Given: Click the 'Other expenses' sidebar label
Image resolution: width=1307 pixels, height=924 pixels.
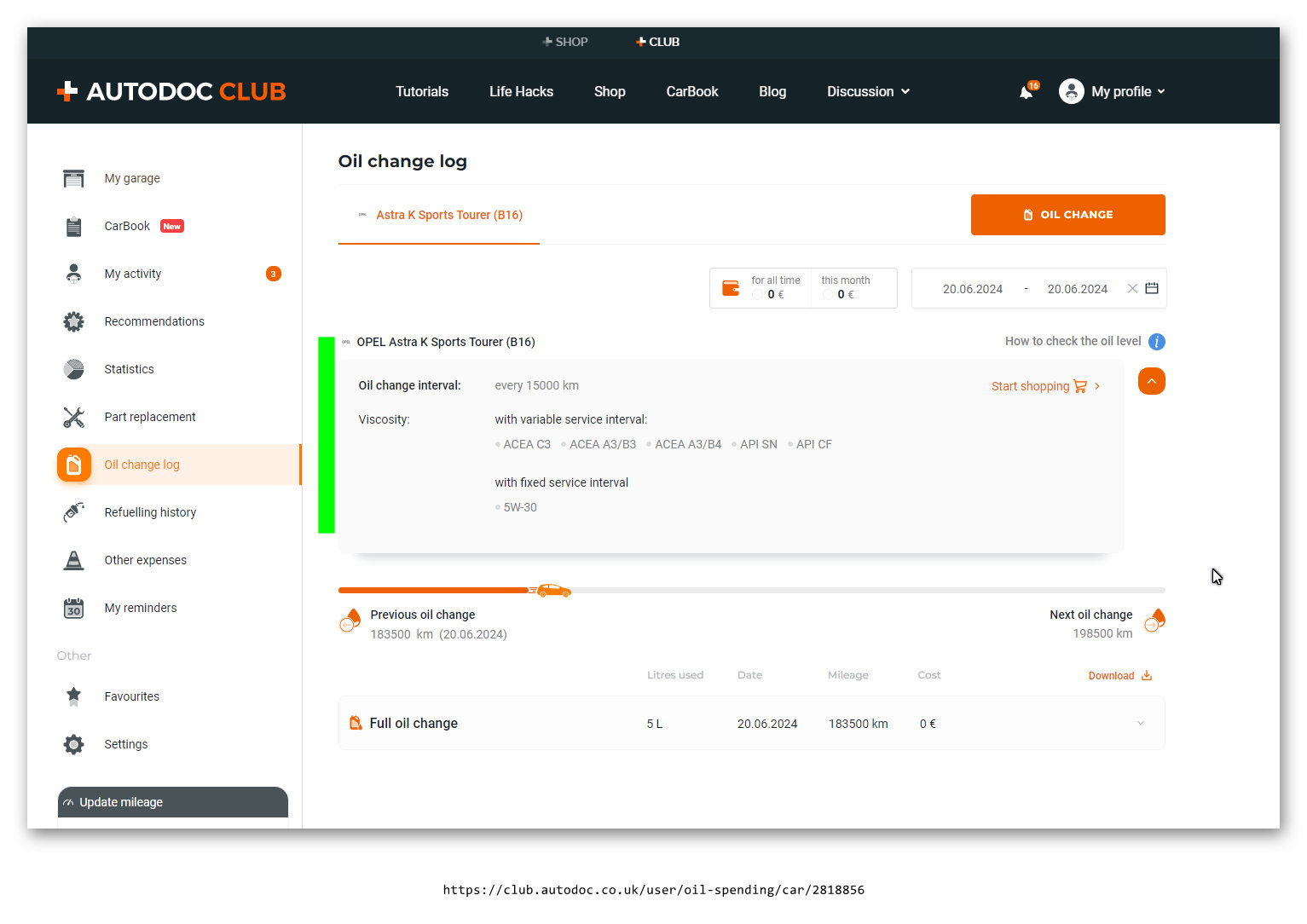Looking at the screenshot, I should click(146, 560).
